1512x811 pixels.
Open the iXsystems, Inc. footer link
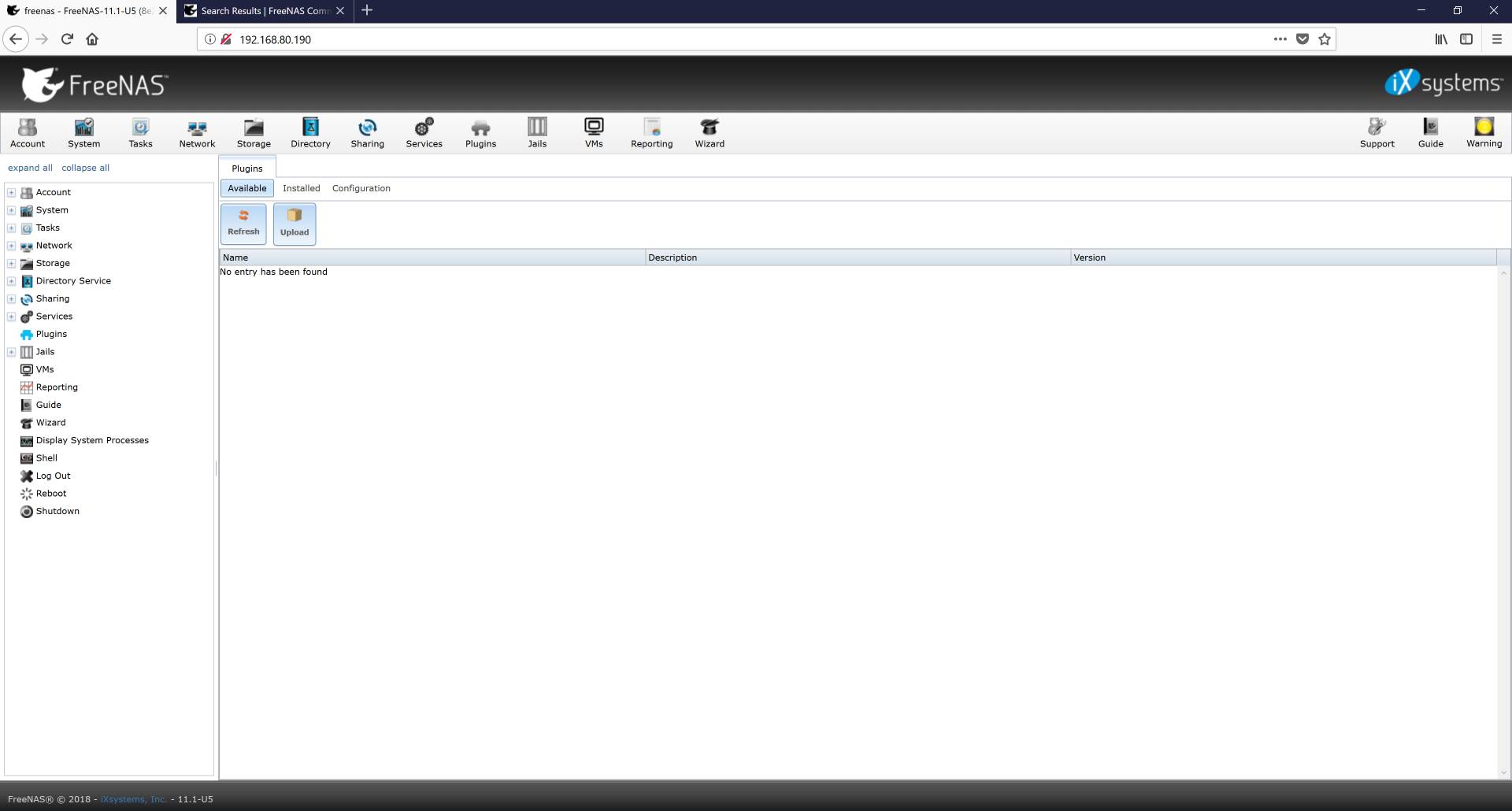[134, 799]
